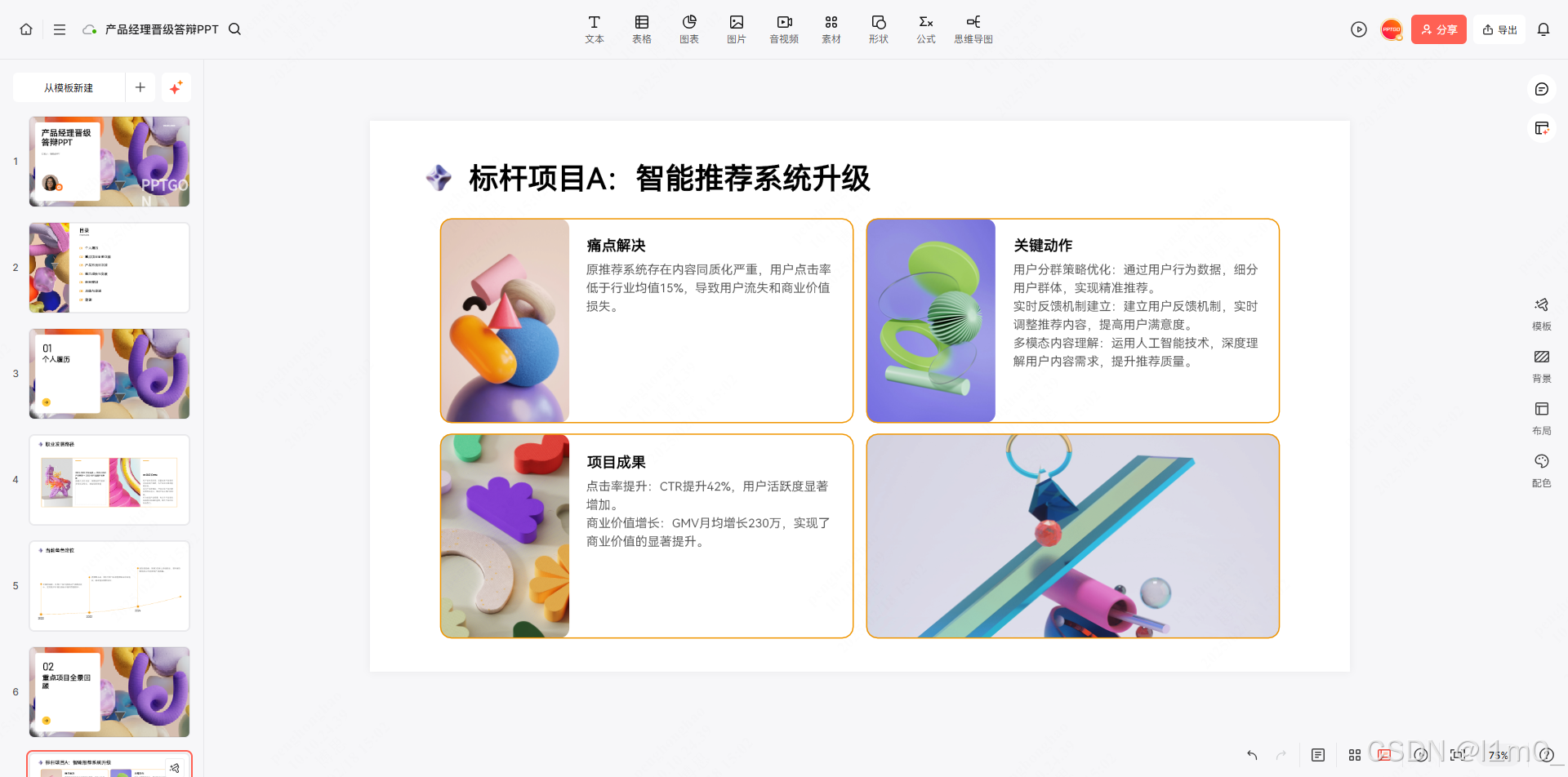
Task: Select the slide title 标杆项目A：智能推荐系统升级
Action: click(x=670, y=178)
